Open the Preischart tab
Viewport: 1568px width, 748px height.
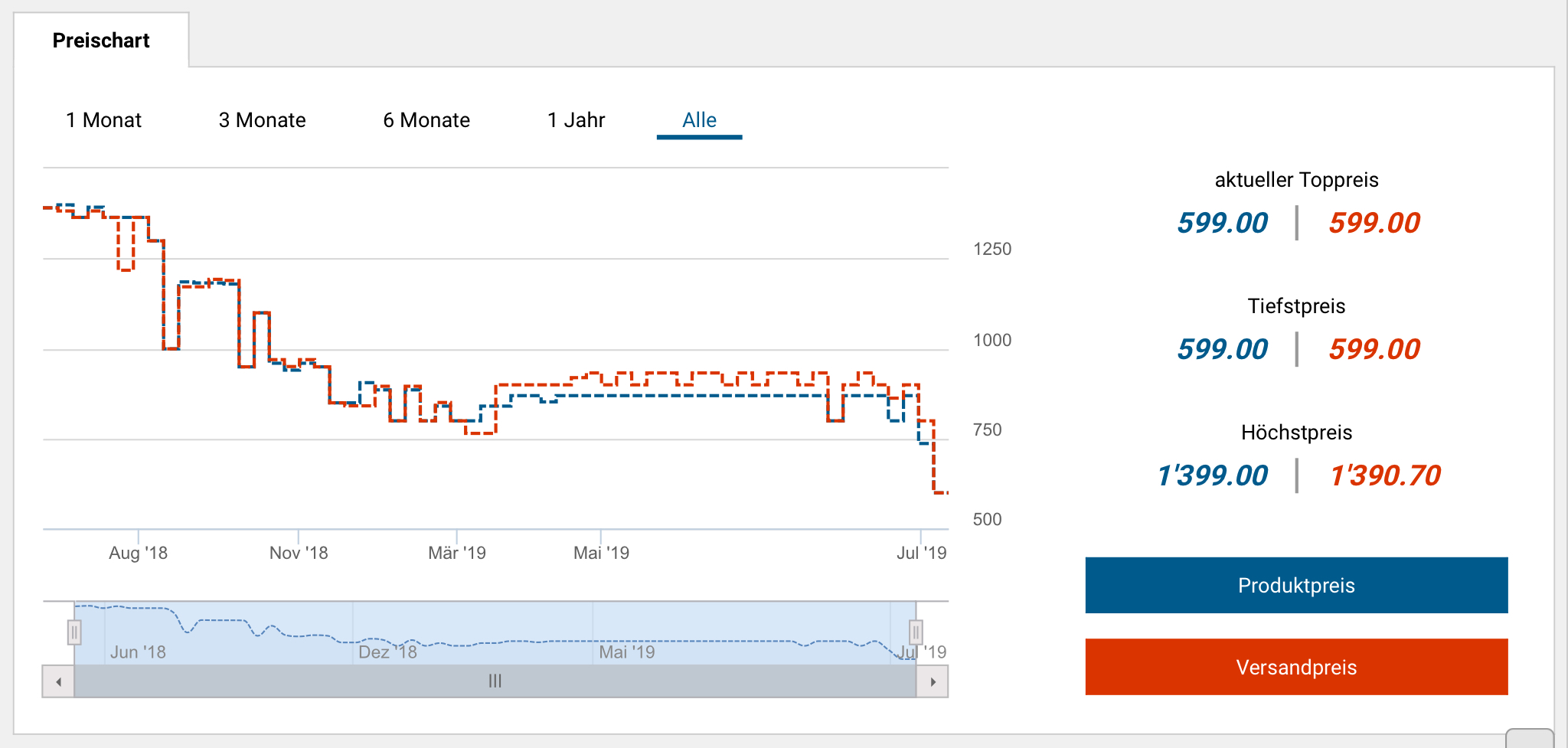(101, 41)
